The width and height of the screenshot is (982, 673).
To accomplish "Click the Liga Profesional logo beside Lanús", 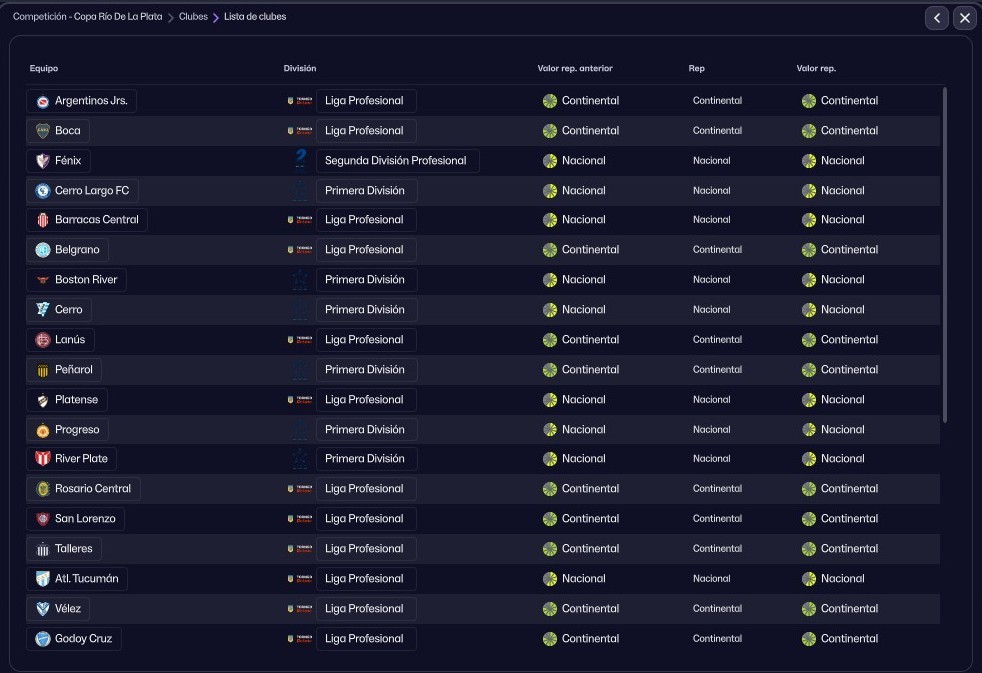I will [x=299, y=340].
